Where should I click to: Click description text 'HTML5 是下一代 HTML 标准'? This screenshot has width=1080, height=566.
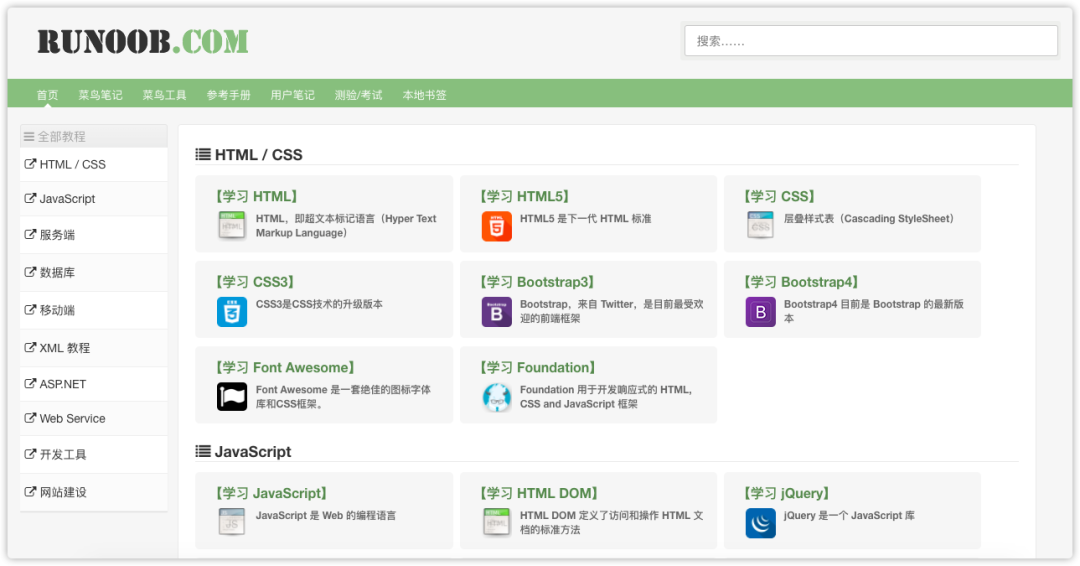pyautogui.click(x=585, y=218)
